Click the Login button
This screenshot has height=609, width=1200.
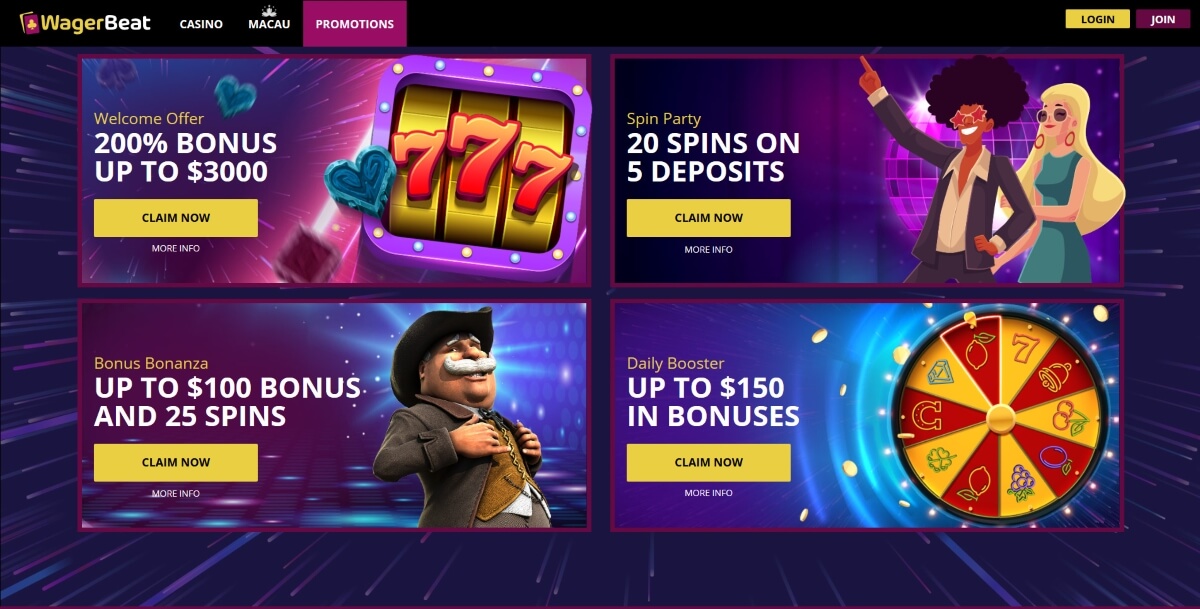coord(1098,19)
